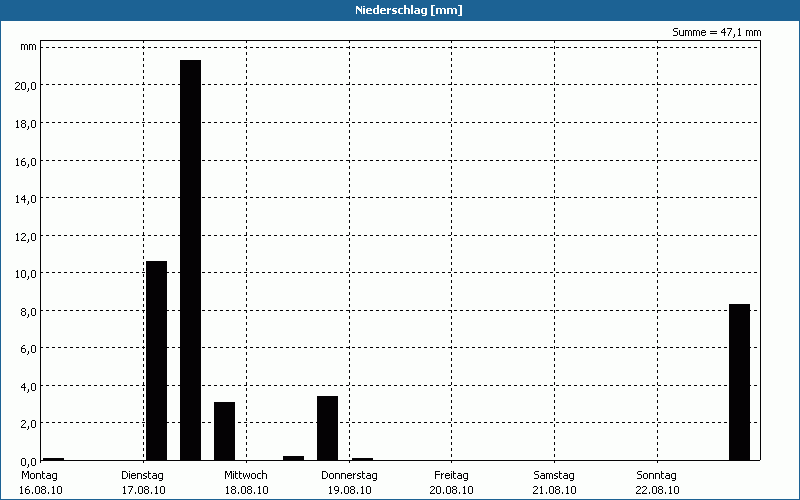Click the date 22.08.10
This screenshot has height=500, width=800.
tap(657, 490)
